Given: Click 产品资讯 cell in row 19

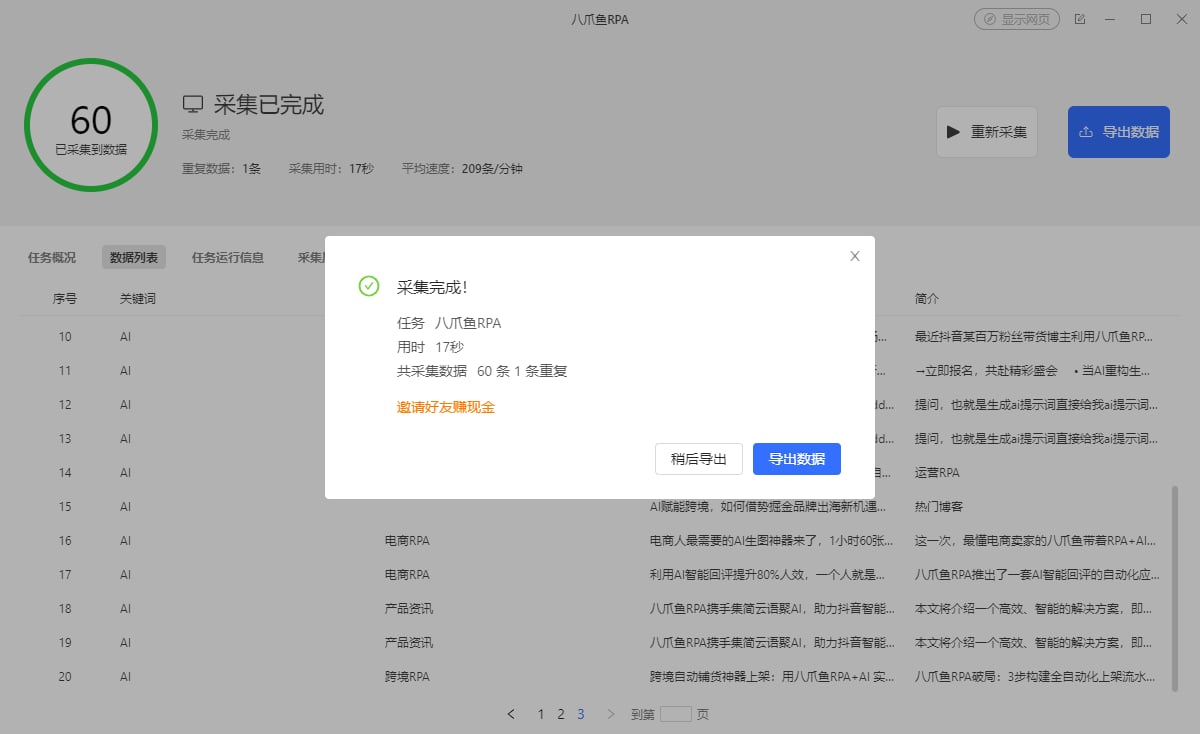Looking at the screenshot, I should tap(409, 643).
